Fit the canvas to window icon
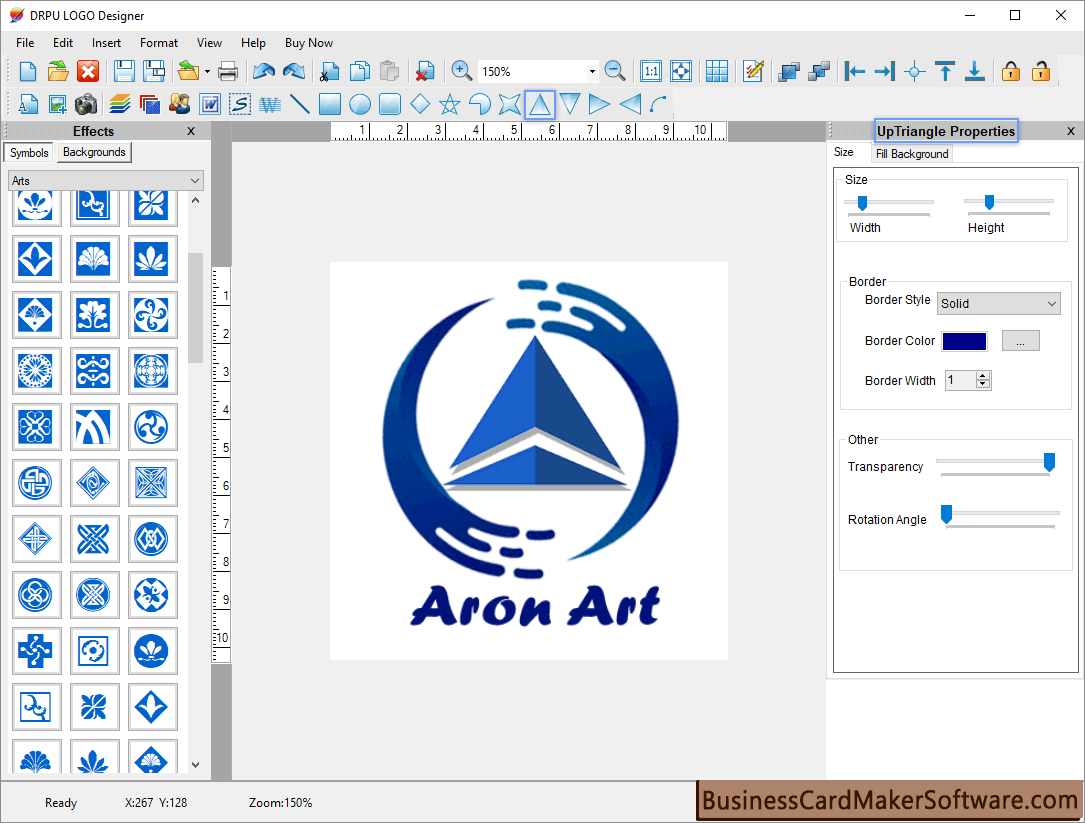This screenshot has height=823, width=1085. (x=681, y=71)
